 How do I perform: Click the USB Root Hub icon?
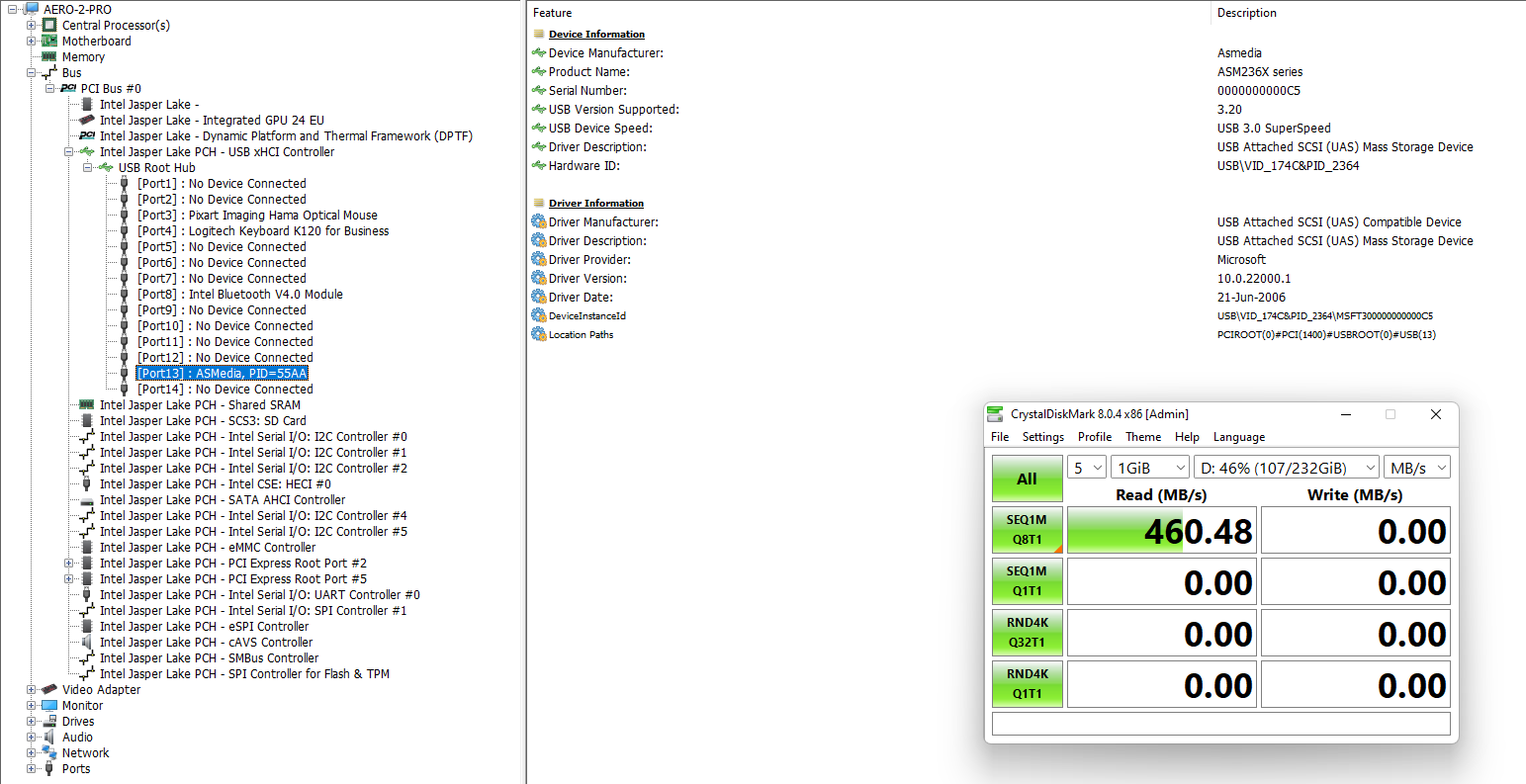[106, 167]
